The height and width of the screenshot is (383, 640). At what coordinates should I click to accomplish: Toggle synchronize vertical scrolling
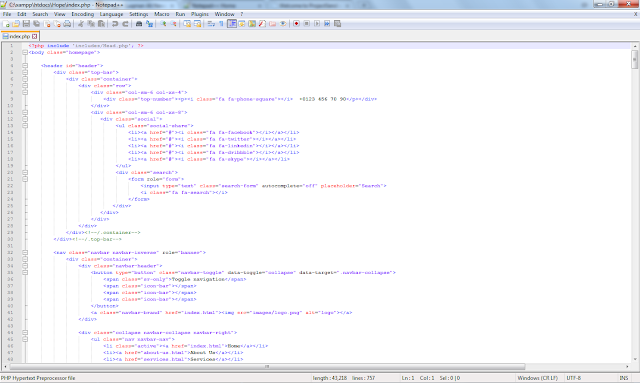coord(187,24)
